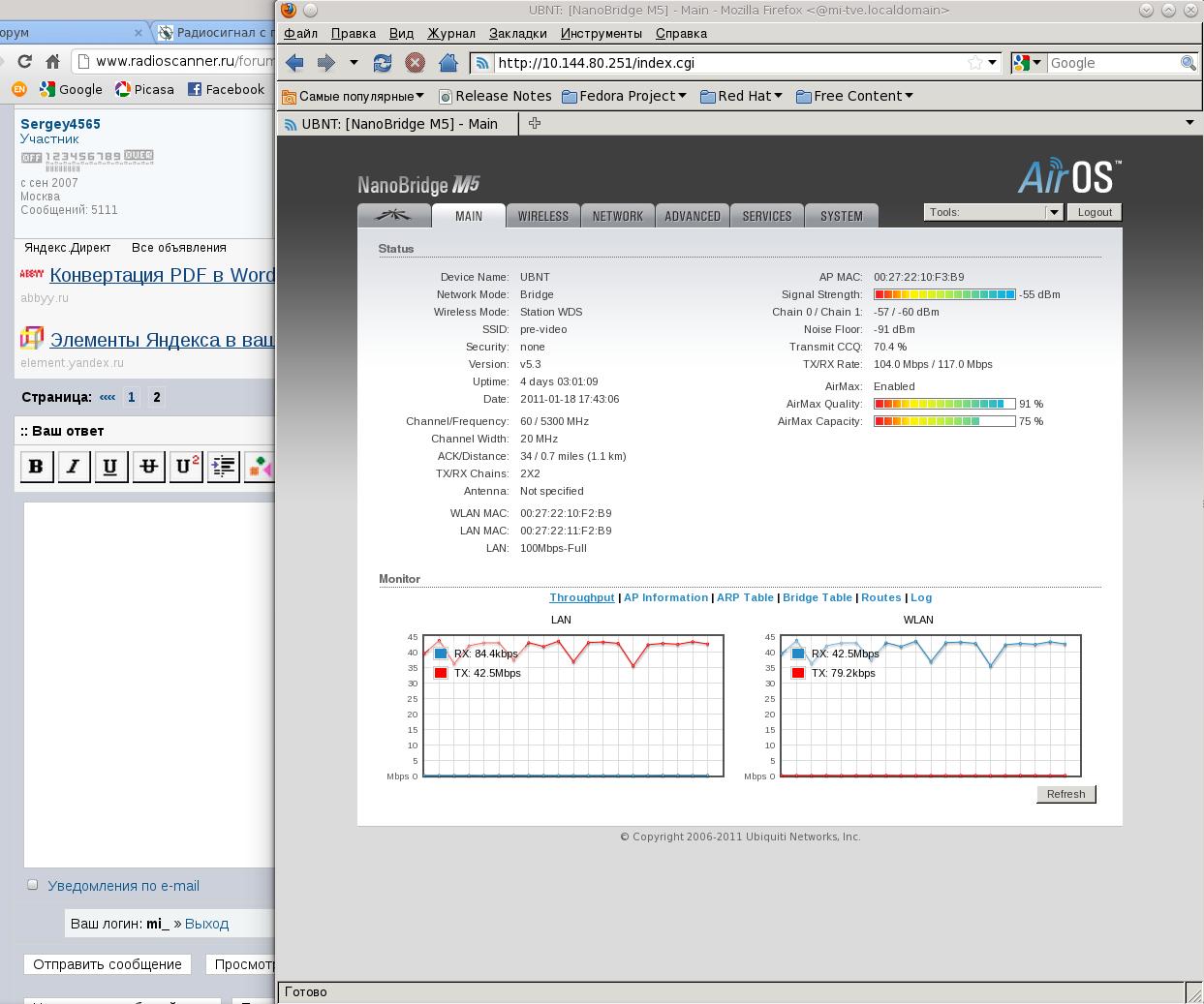1204x1004 pixels.
Task: Open Facebook bookmark in Chrome
Action: tap(226, 89)
